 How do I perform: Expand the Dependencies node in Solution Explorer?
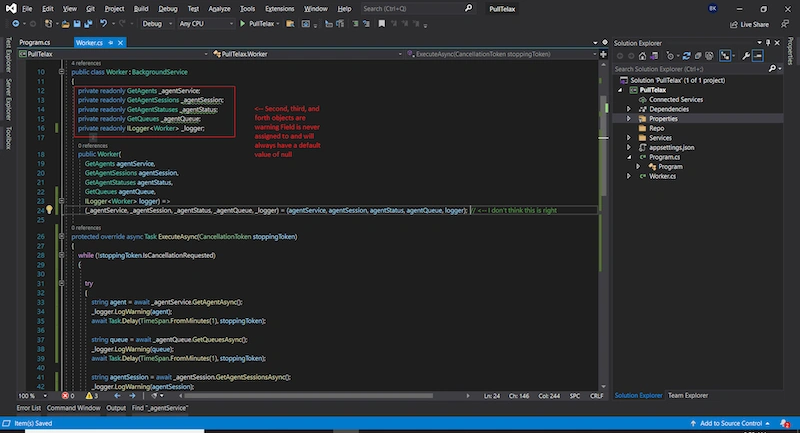629,109
